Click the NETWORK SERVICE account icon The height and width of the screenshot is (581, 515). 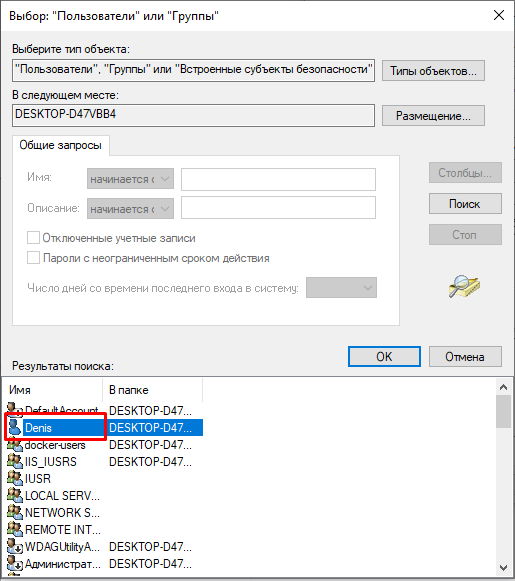15,513
